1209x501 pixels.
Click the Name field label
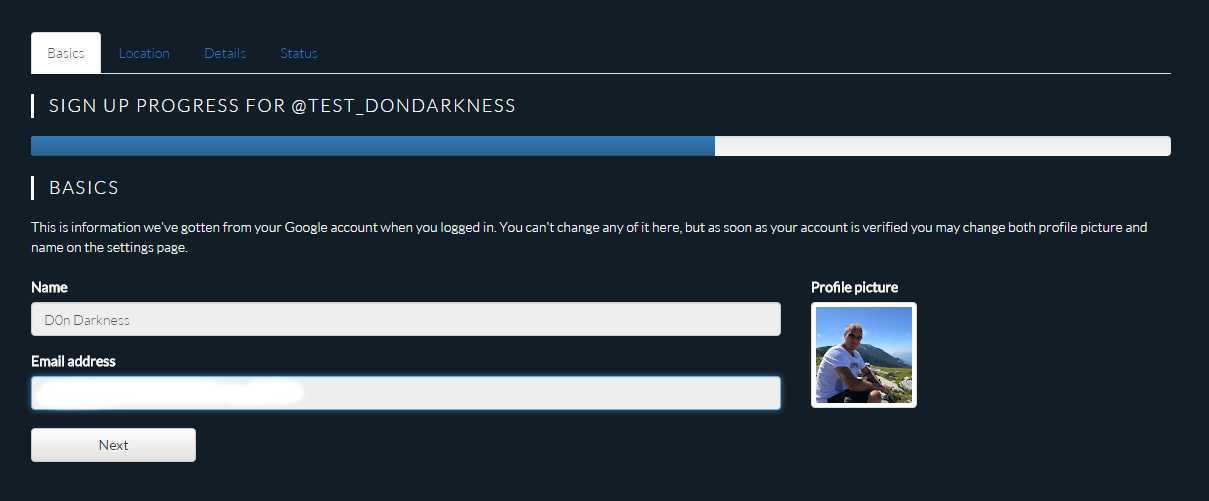49,287
